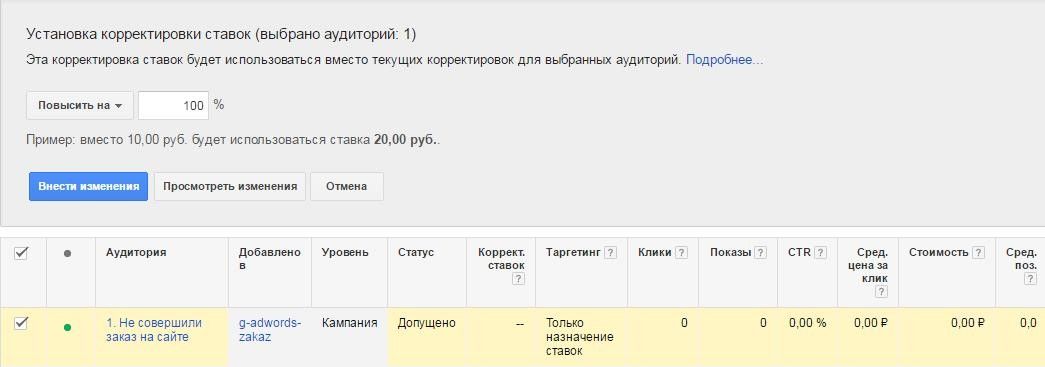
Task: Open audience Не совершили заказ на сайте
Action: tap(154, 330)
